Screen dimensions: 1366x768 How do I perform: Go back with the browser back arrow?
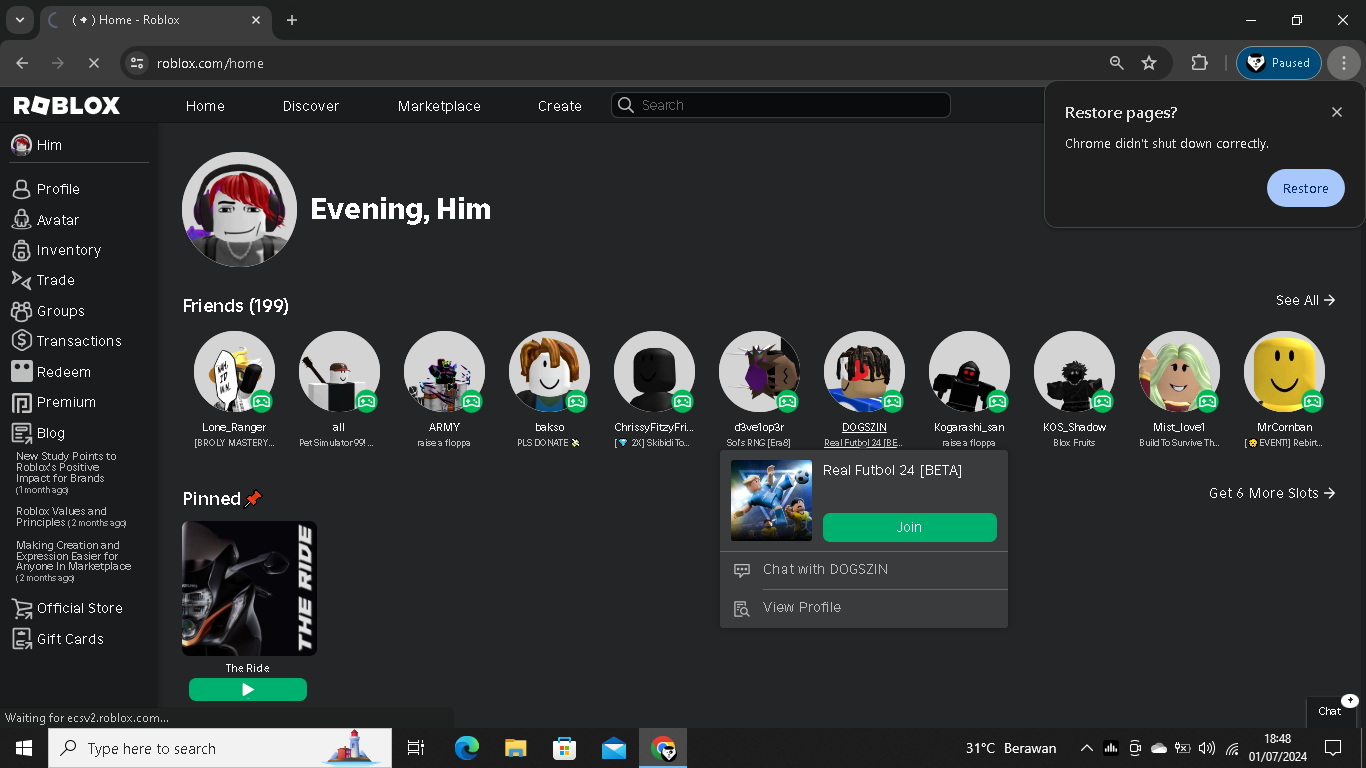[22, 63]
